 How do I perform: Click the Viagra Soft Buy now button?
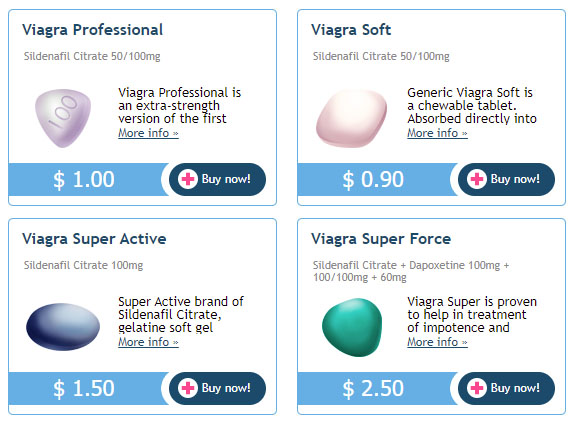(506, 179)
